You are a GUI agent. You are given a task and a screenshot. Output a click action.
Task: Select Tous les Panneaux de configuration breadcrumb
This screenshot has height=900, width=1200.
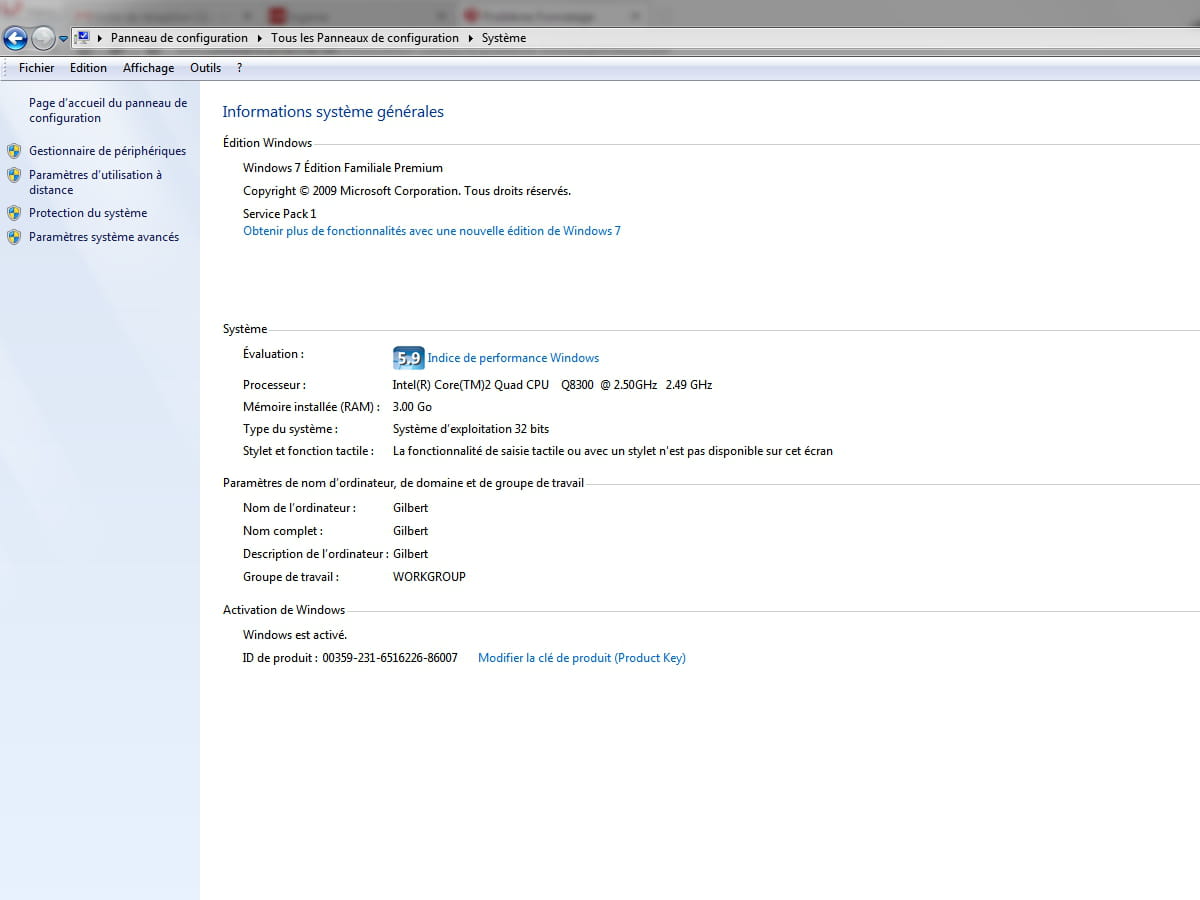365,38
